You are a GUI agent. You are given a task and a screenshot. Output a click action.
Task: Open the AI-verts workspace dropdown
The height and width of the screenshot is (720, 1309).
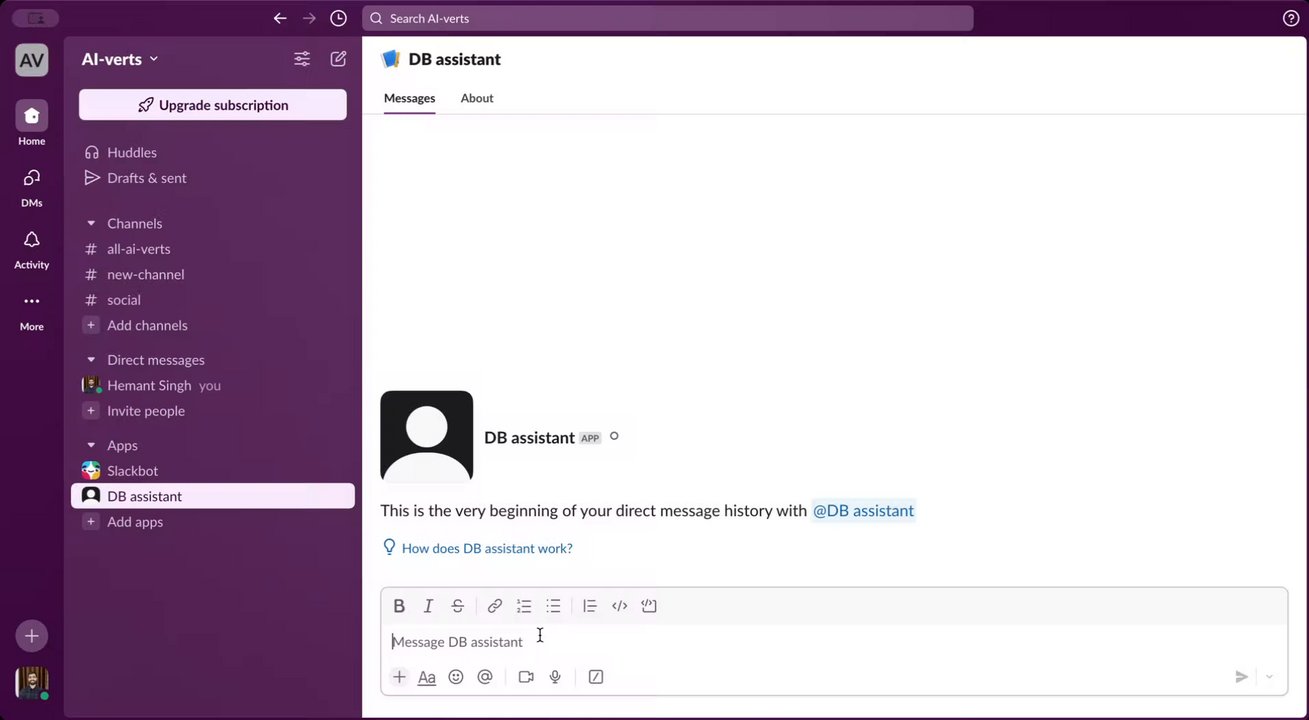coord(120,59)
